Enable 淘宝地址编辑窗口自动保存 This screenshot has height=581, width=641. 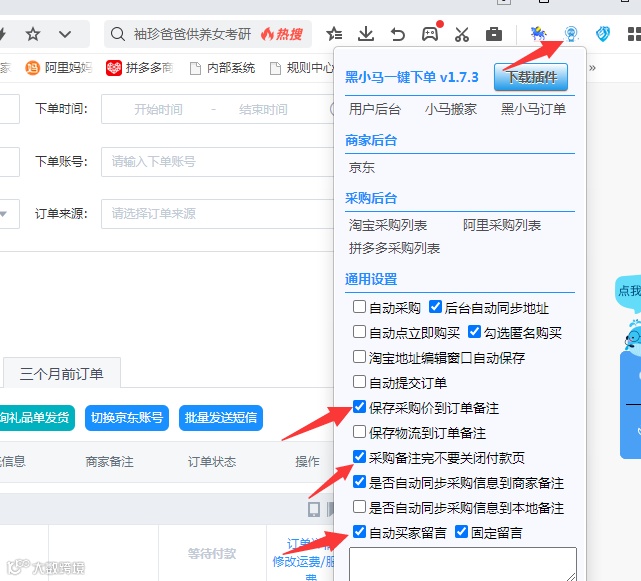(x=359, y=357)
